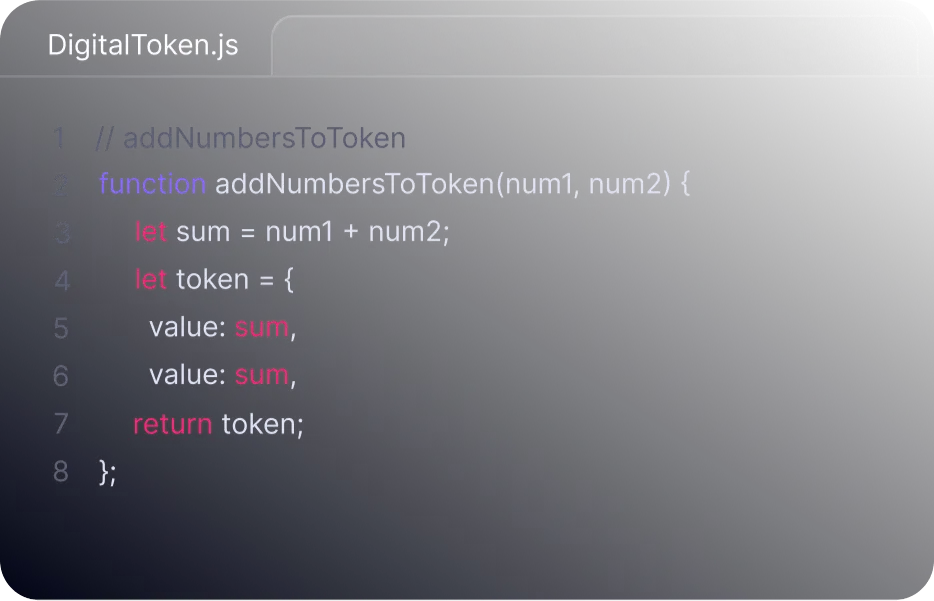This screenshot has height=601, width=934.
Task: Click the pink sum value on line five
Action: click(x=261, y=328)
